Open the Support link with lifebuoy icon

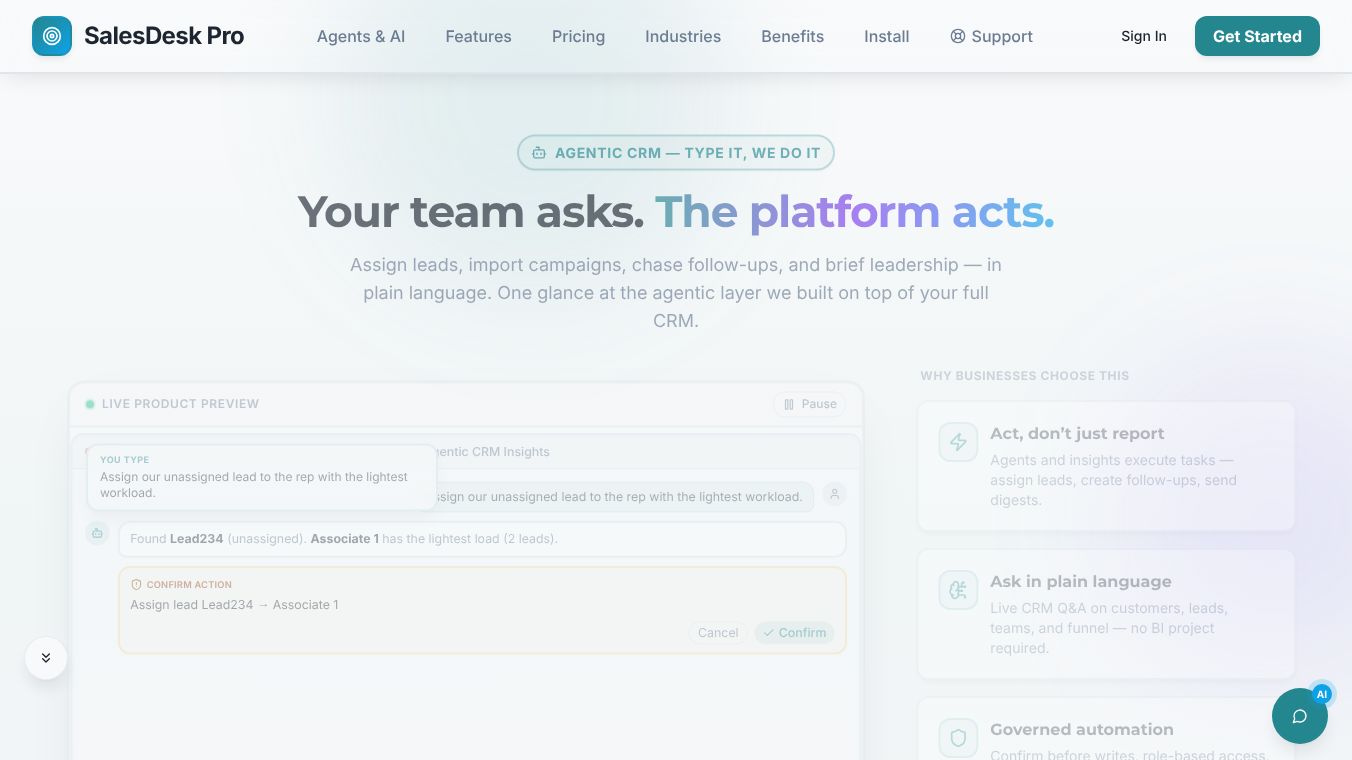click(991, 36)
